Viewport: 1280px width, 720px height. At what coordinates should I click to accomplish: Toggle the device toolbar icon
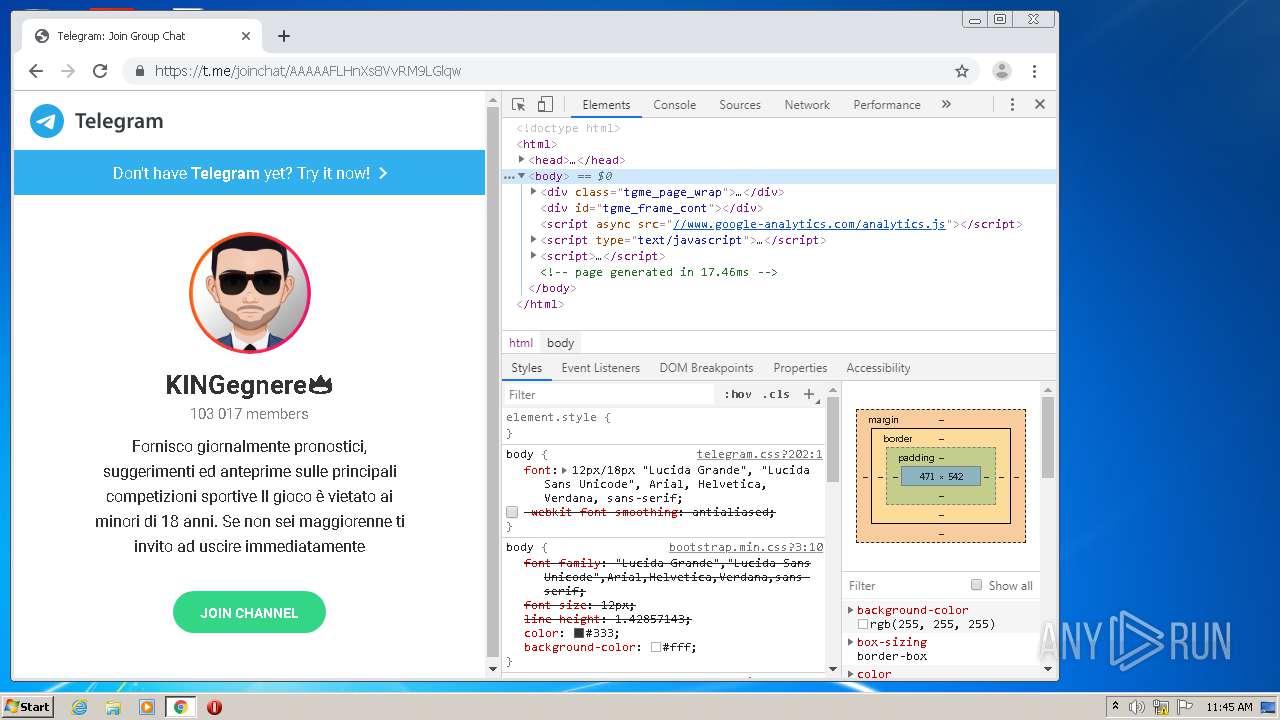tap(545, 104)
